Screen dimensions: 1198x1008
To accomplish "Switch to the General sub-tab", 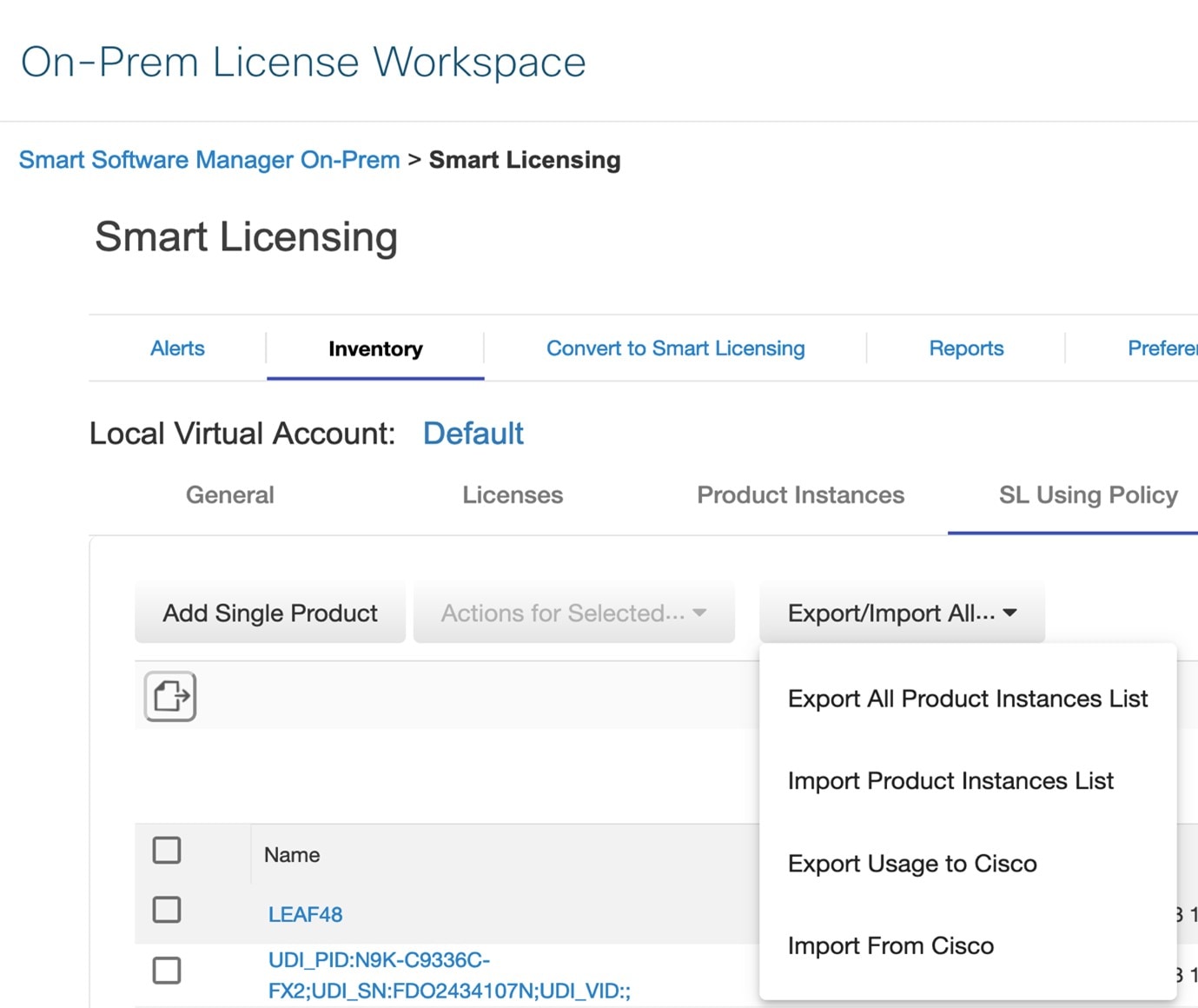I will [x=229, y=495].
